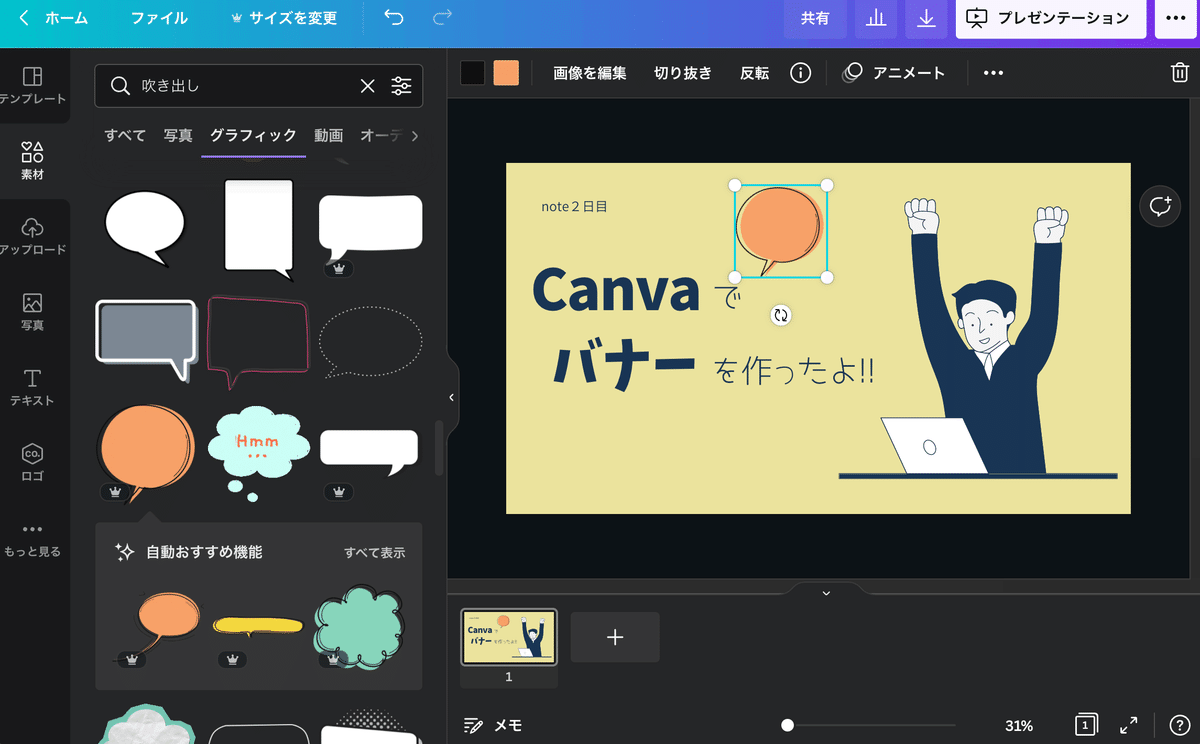The image size is (1200, 744).
Task: Add a comment with the bubble-plus icon
Action: point(1161,206)
